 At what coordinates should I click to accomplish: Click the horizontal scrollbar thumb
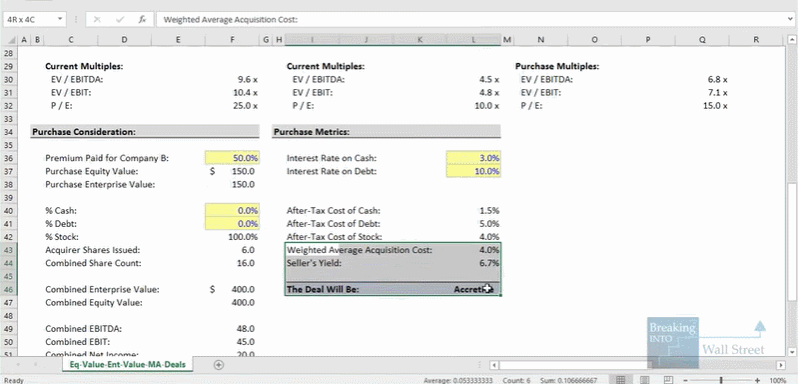point(576,365)
